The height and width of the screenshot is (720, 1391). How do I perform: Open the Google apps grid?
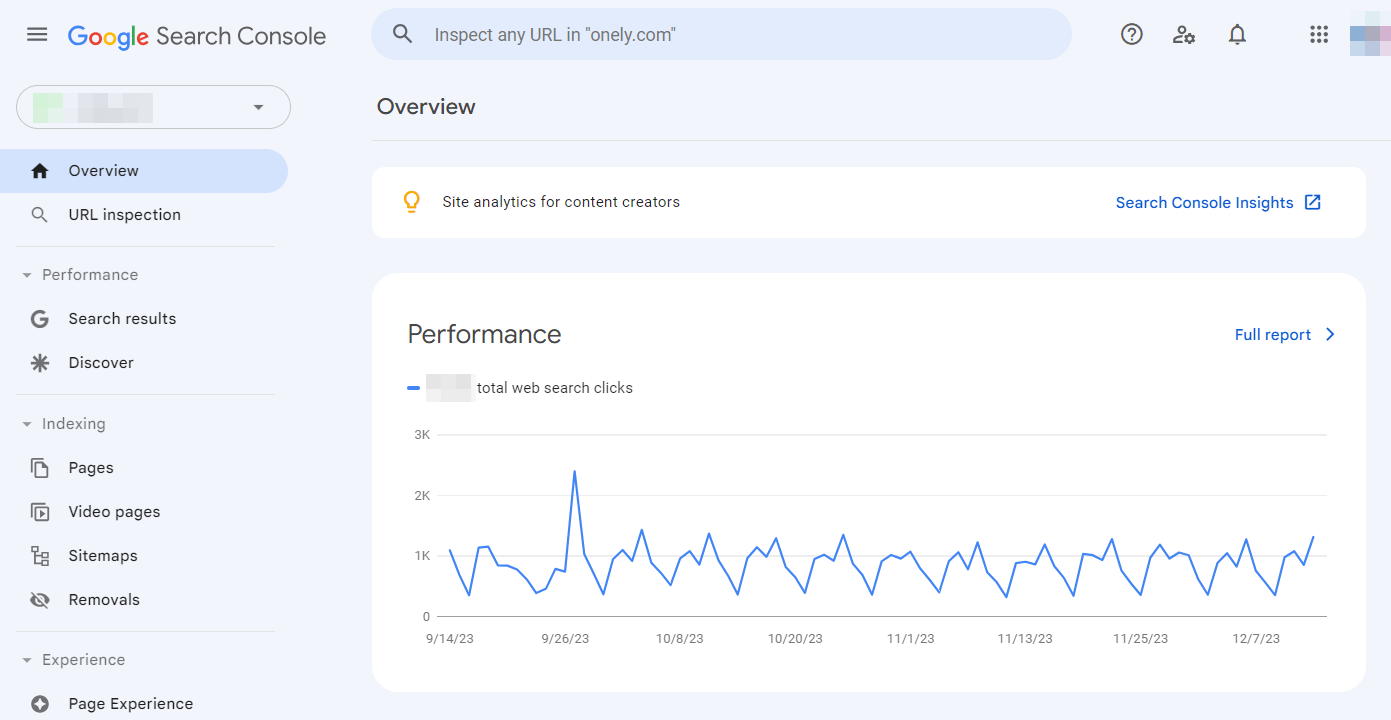tap(1319, 35)
